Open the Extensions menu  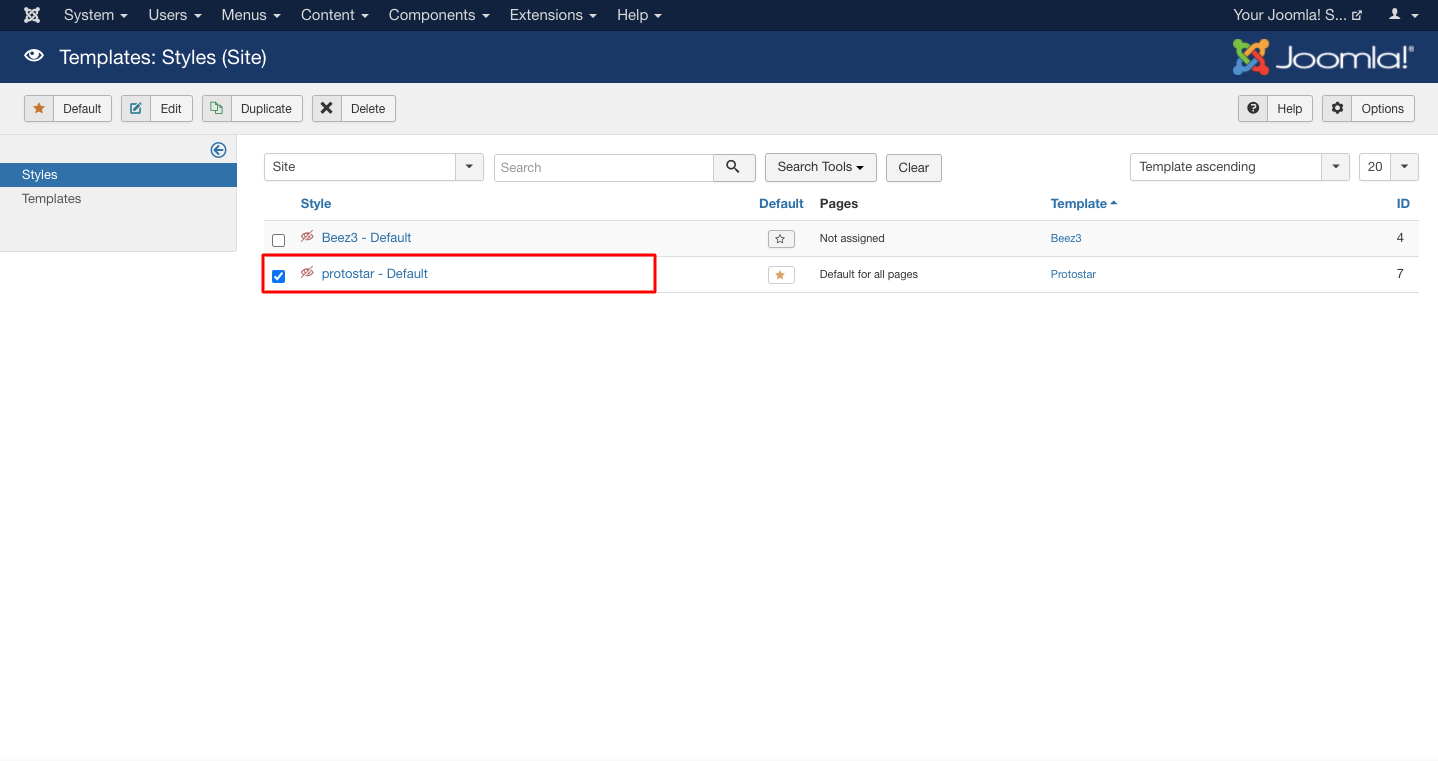click(x=553, y=15)
